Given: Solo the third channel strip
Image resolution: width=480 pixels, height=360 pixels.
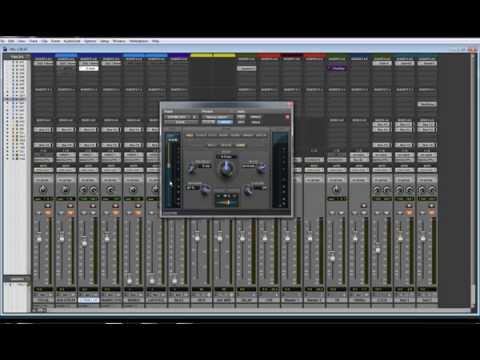Looking at the screenshot, I should [84, 213].
